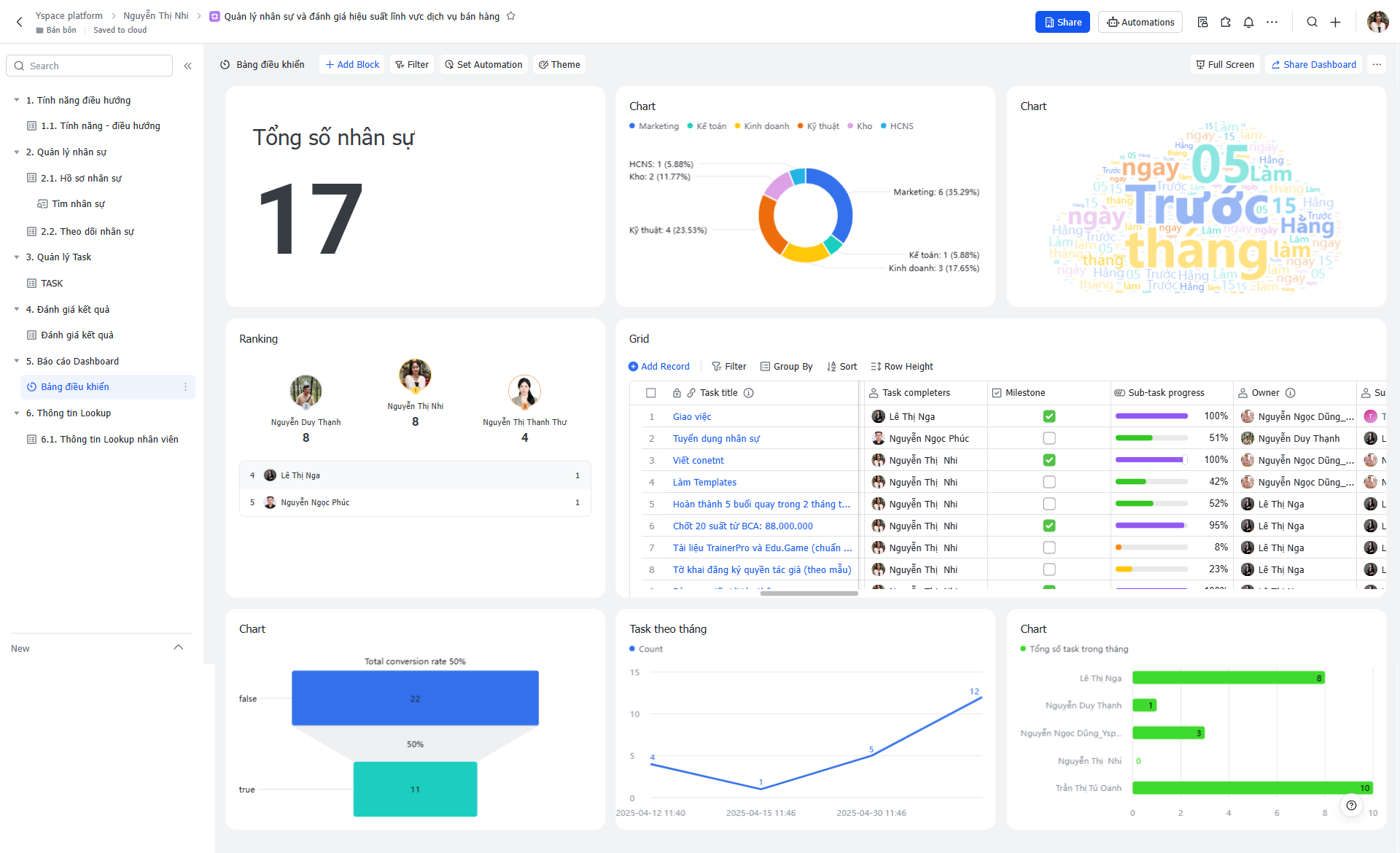
Task: Enter Full Screen mode
Action: (x=1225, y=64)
